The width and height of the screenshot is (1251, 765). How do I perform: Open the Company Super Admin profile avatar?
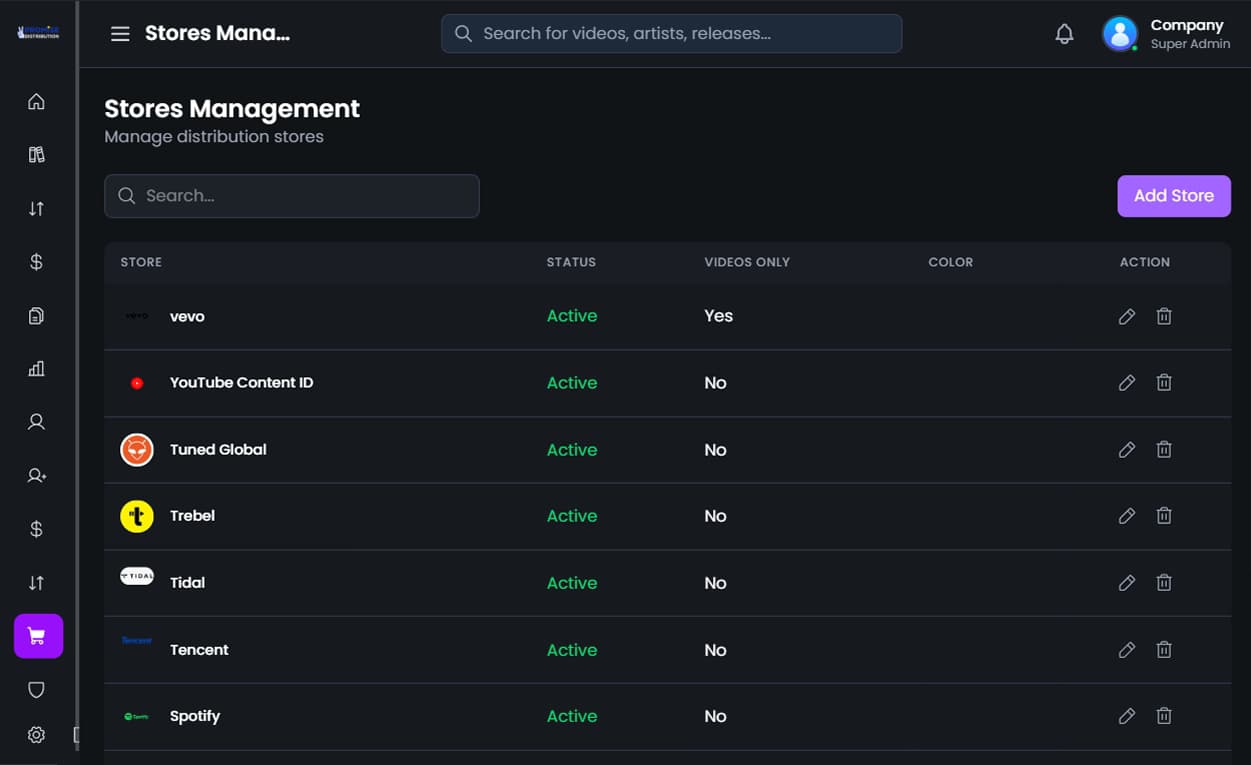click(x=1119, y=33)
